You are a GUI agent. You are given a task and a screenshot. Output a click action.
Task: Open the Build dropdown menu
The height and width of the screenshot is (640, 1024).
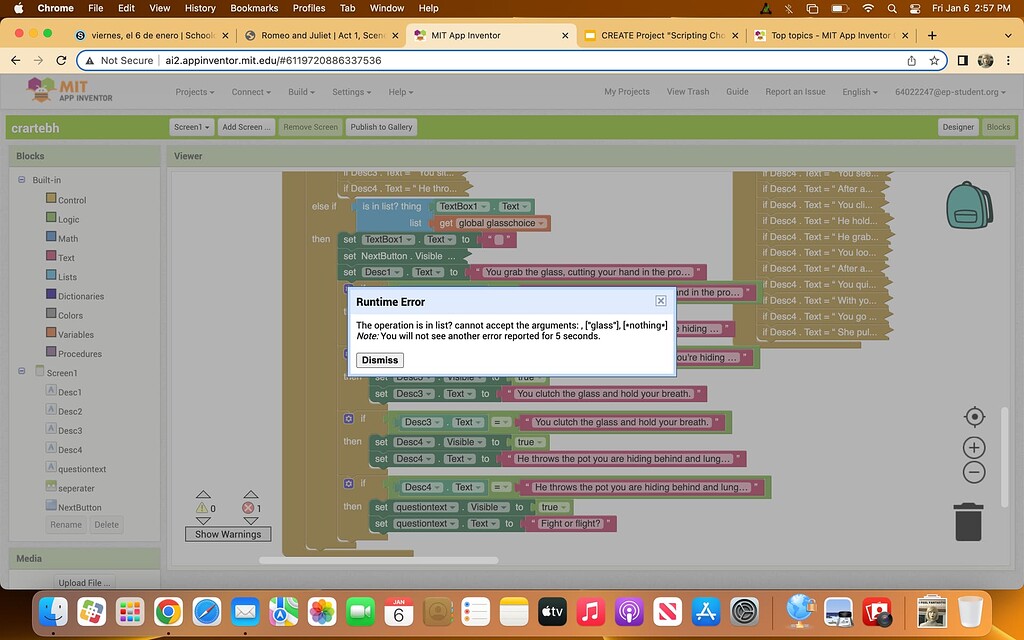pos(300,92)
